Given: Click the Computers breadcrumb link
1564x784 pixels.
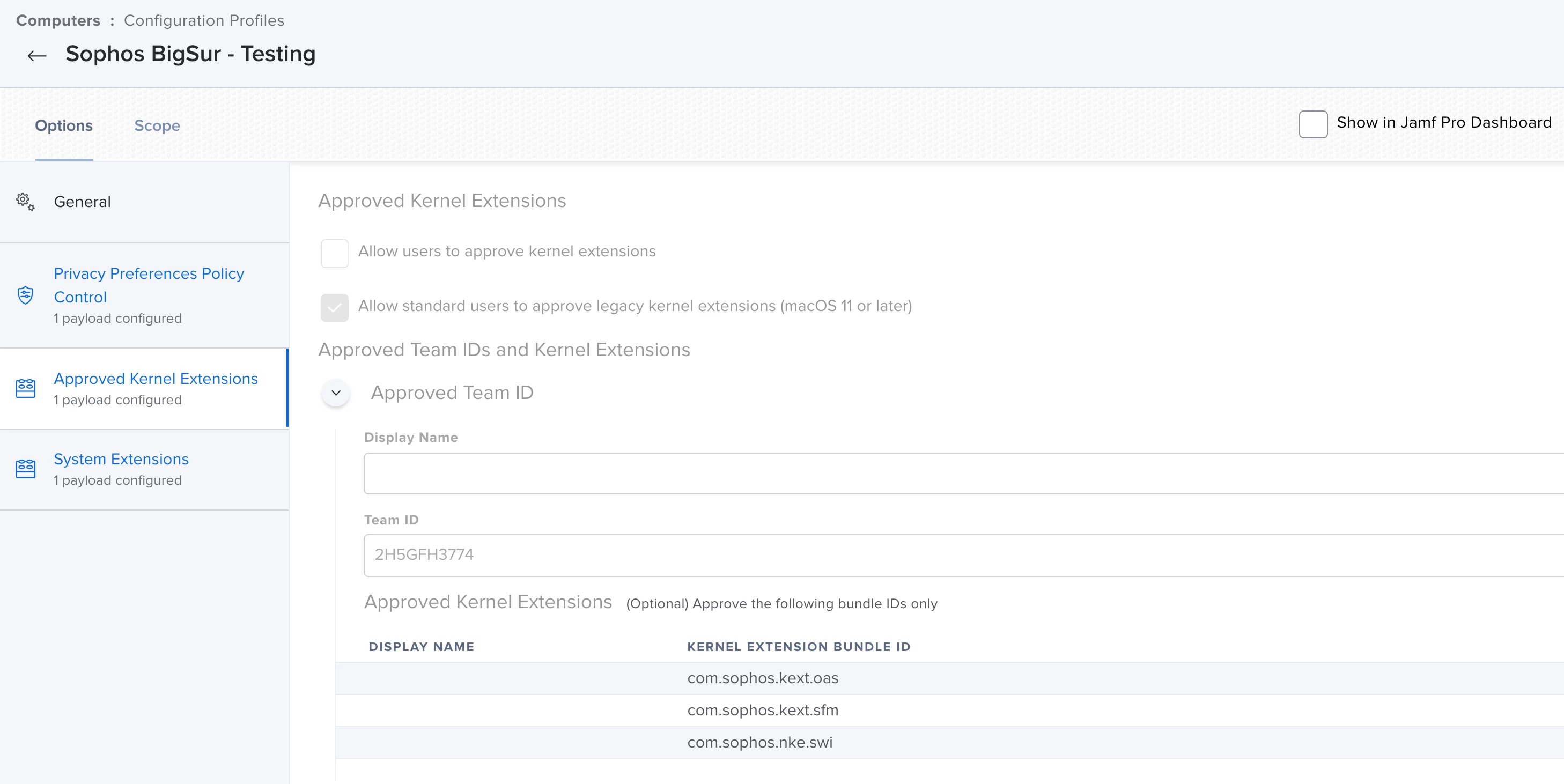Looking at the screenshot, I should pos(58,20).
